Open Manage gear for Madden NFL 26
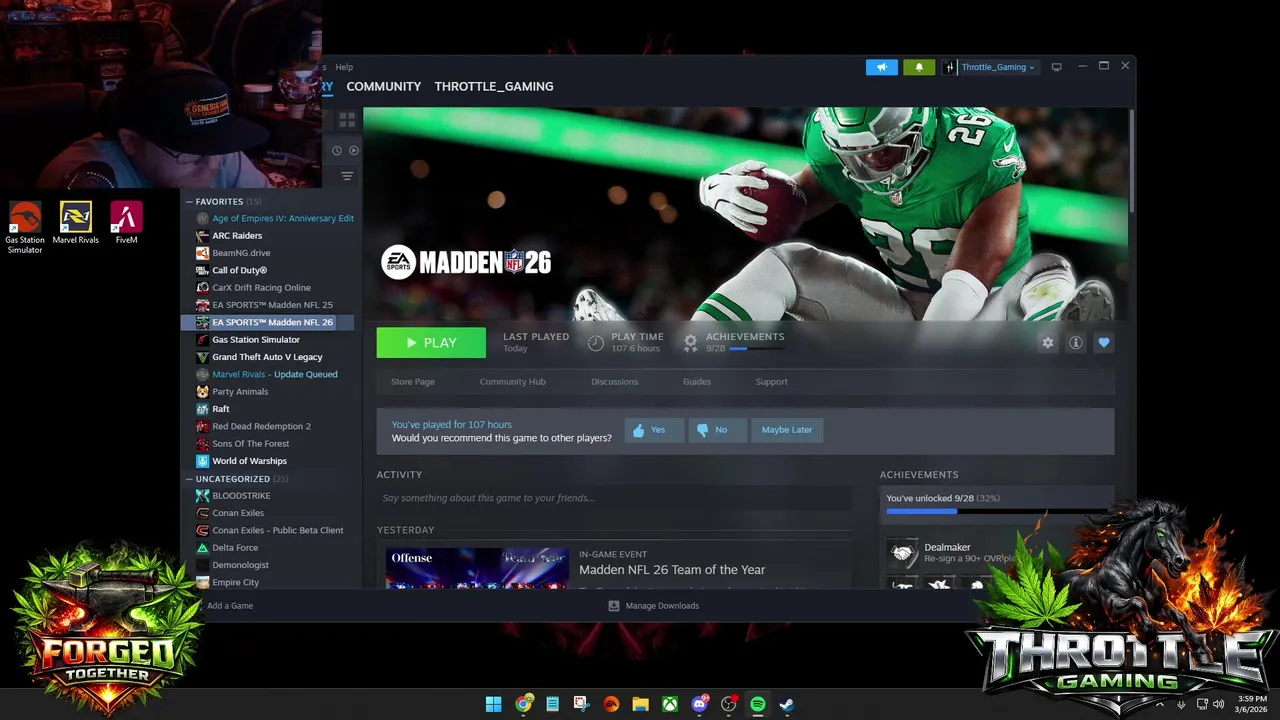The width and height of the screenshot is (1280, 720). point(1047,343)
